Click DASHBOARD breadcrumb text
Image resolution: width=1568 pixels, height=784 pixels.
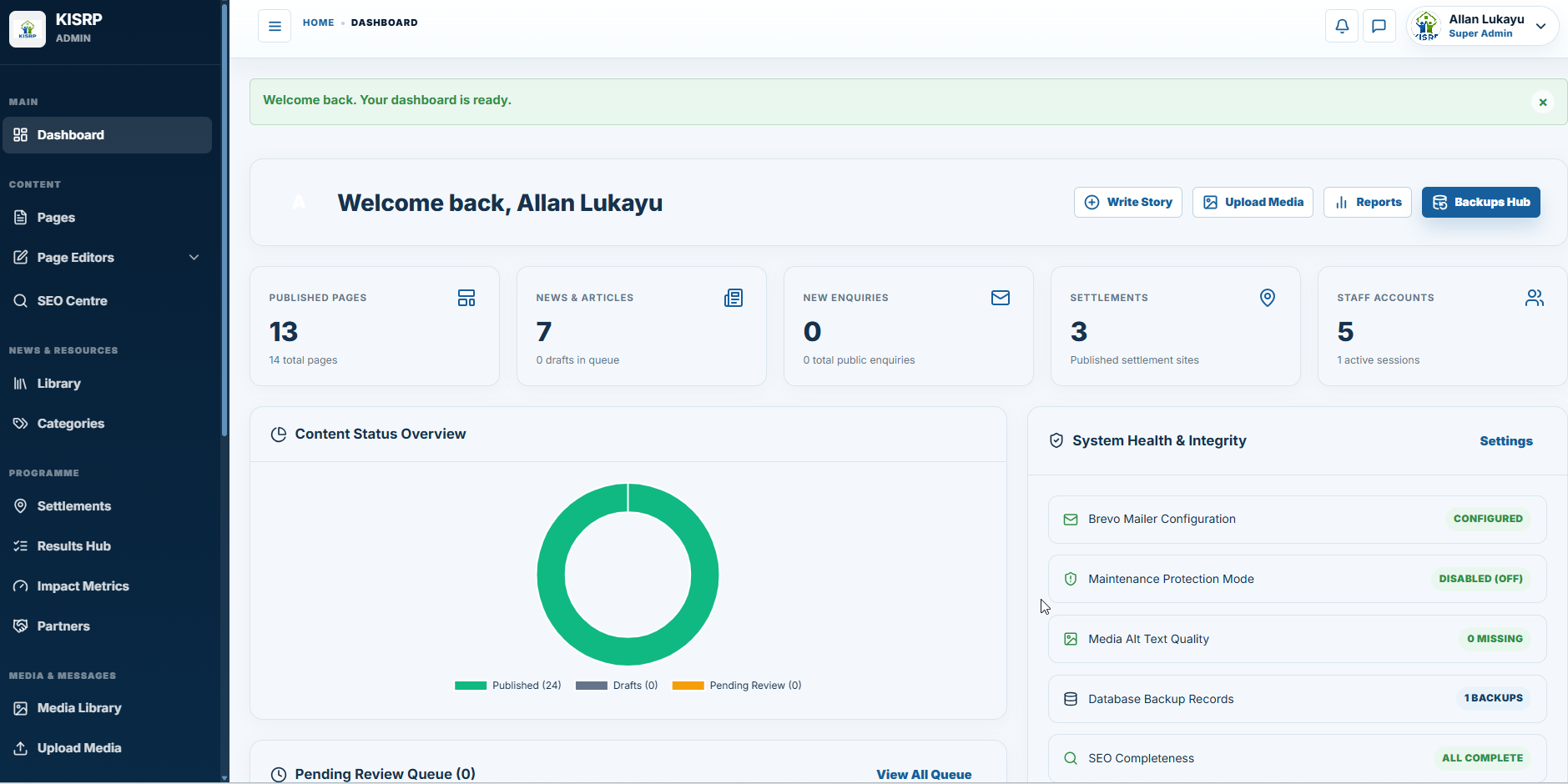click(384, 23)
